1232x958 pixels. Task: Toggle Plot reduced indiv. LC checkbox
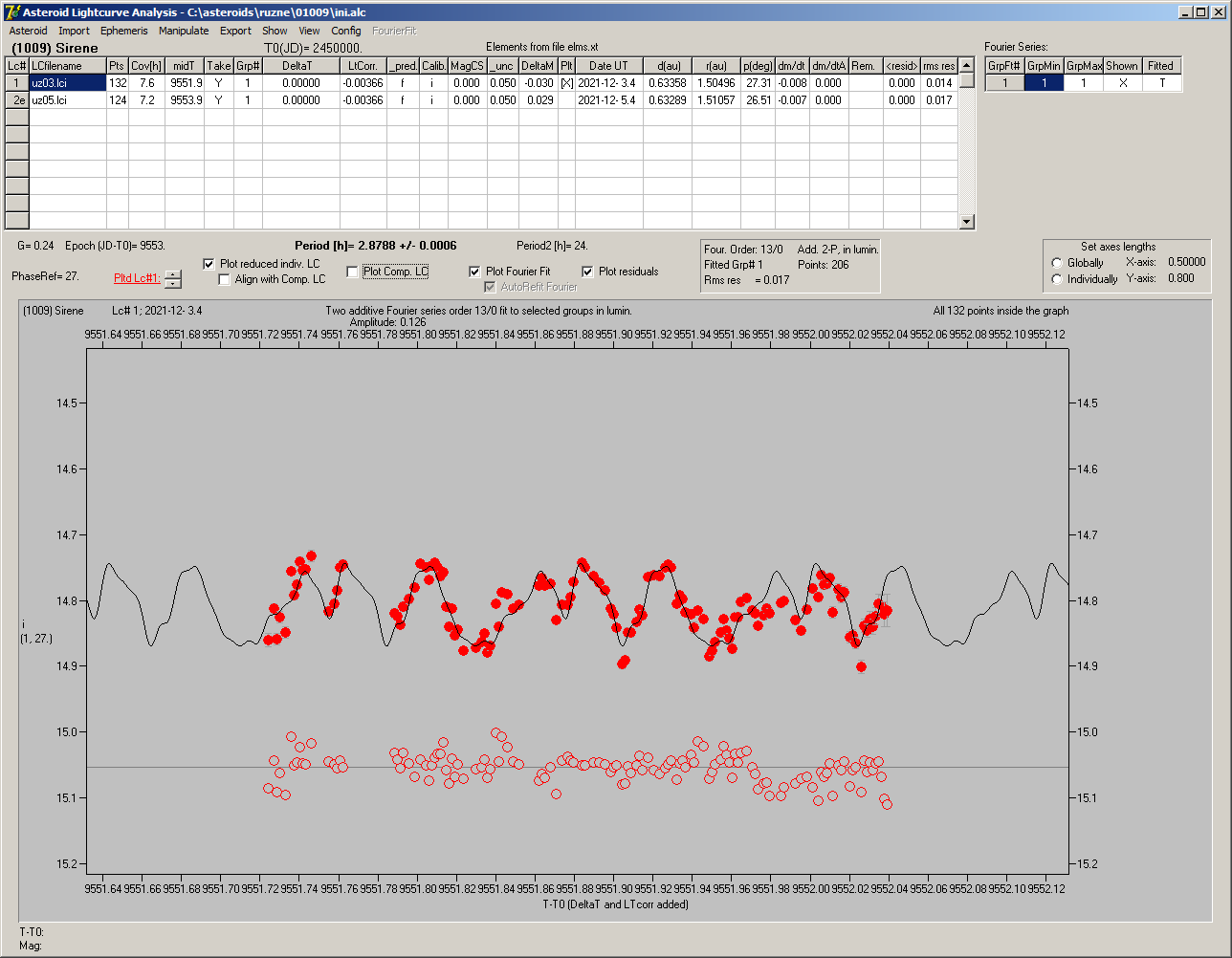coord(209,264)
